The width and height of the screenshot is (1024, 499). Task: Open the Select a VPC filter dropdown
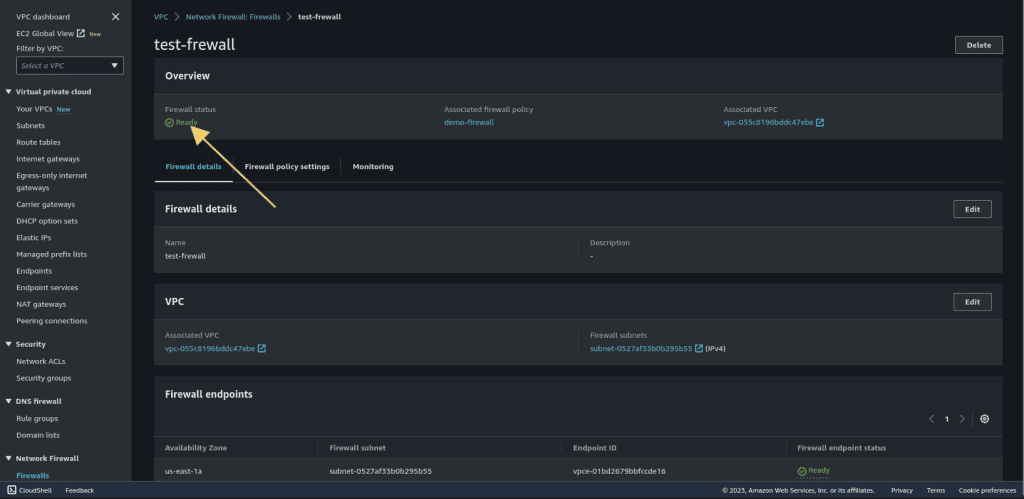tap(70, 66)
